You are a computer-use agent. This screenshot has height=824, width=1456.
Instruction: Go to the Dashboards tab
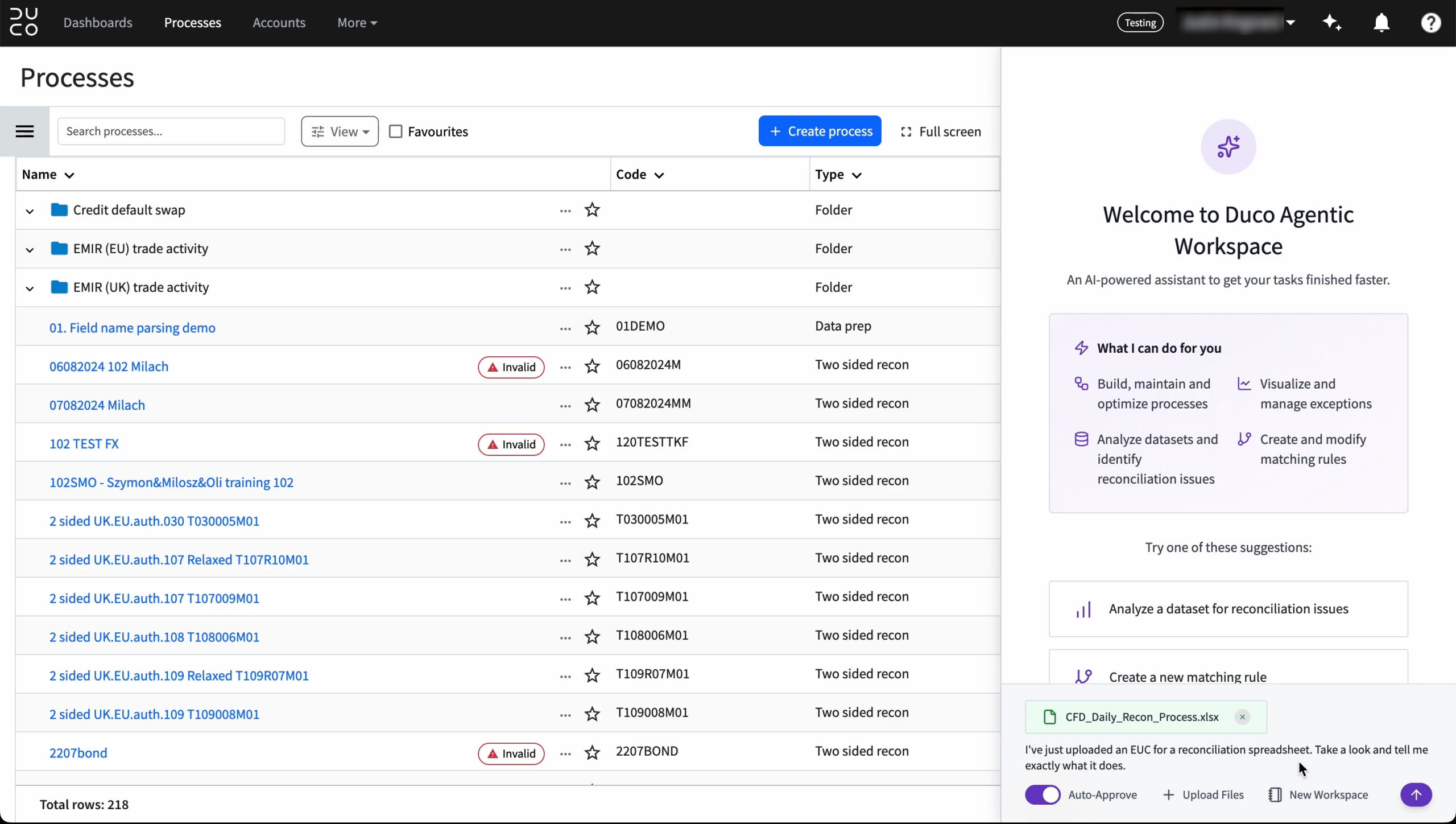pyautogui.click(x=98, y=23)
